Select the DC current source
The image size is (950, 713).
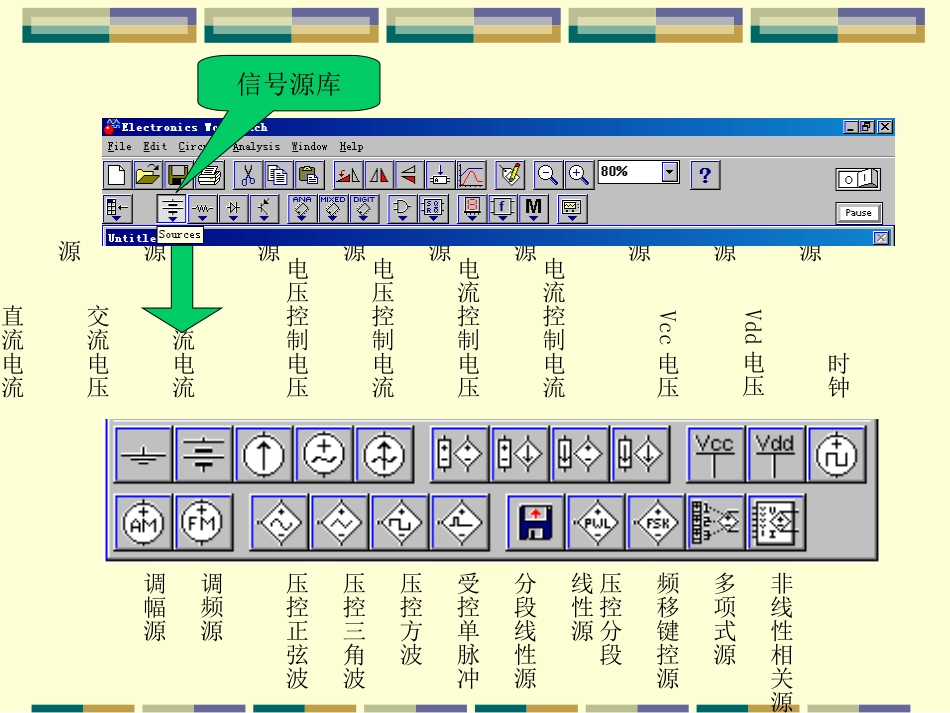(x=264, y=454)
